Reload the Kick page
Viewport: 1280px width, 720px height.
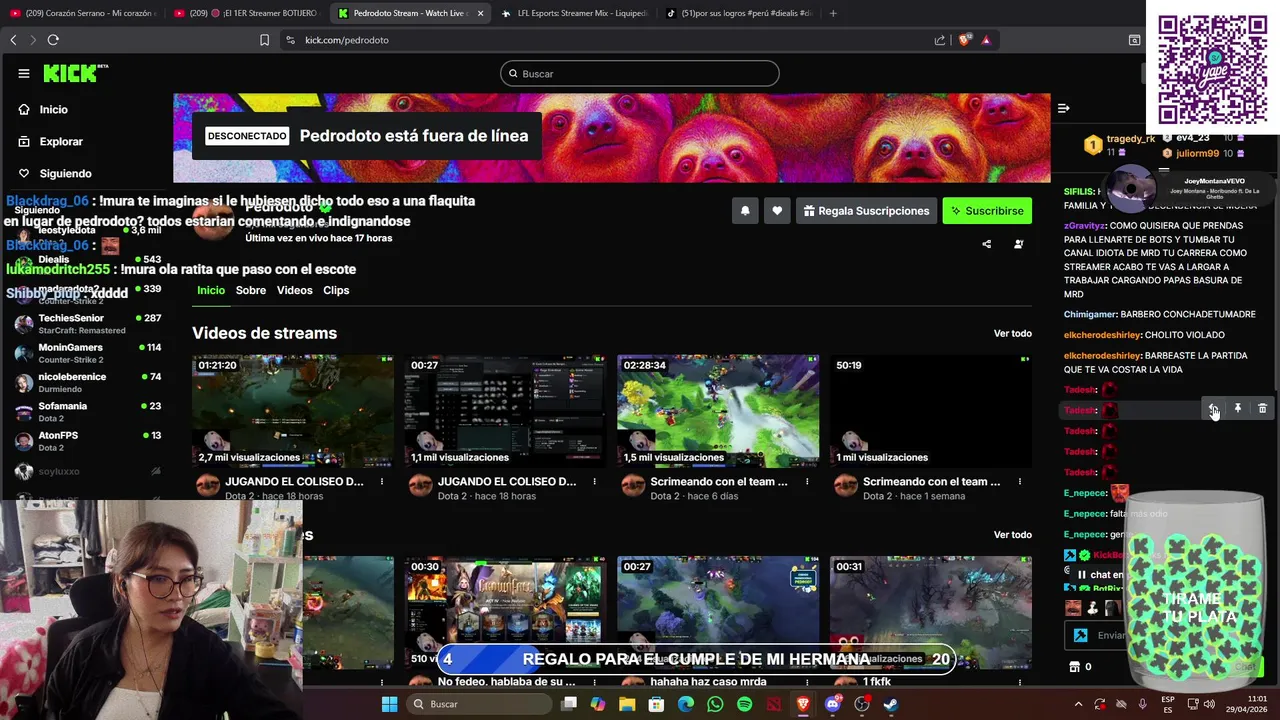point(53,40)
